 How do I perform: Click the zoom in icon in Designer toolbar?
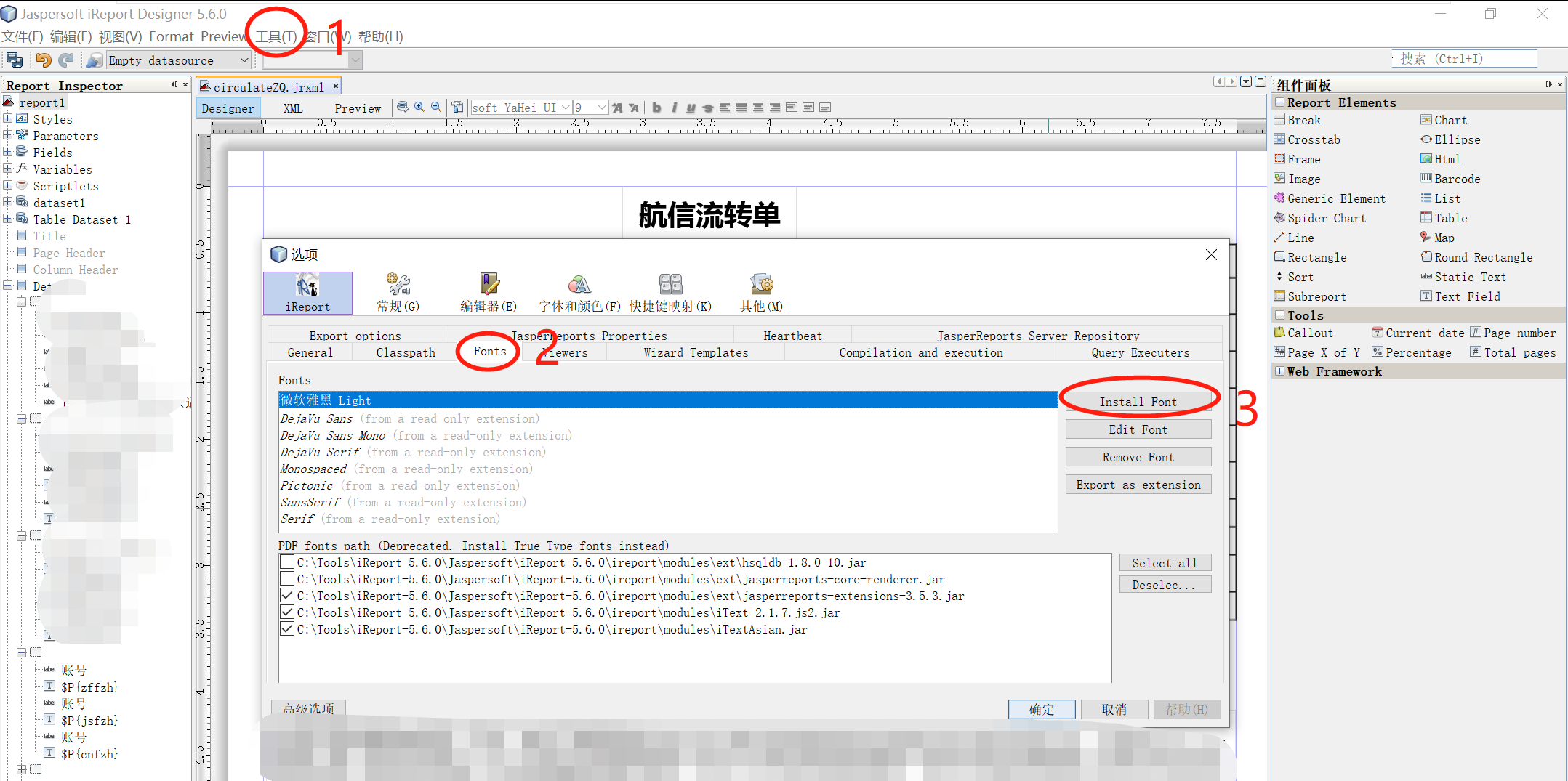click(x=419, y=108)
